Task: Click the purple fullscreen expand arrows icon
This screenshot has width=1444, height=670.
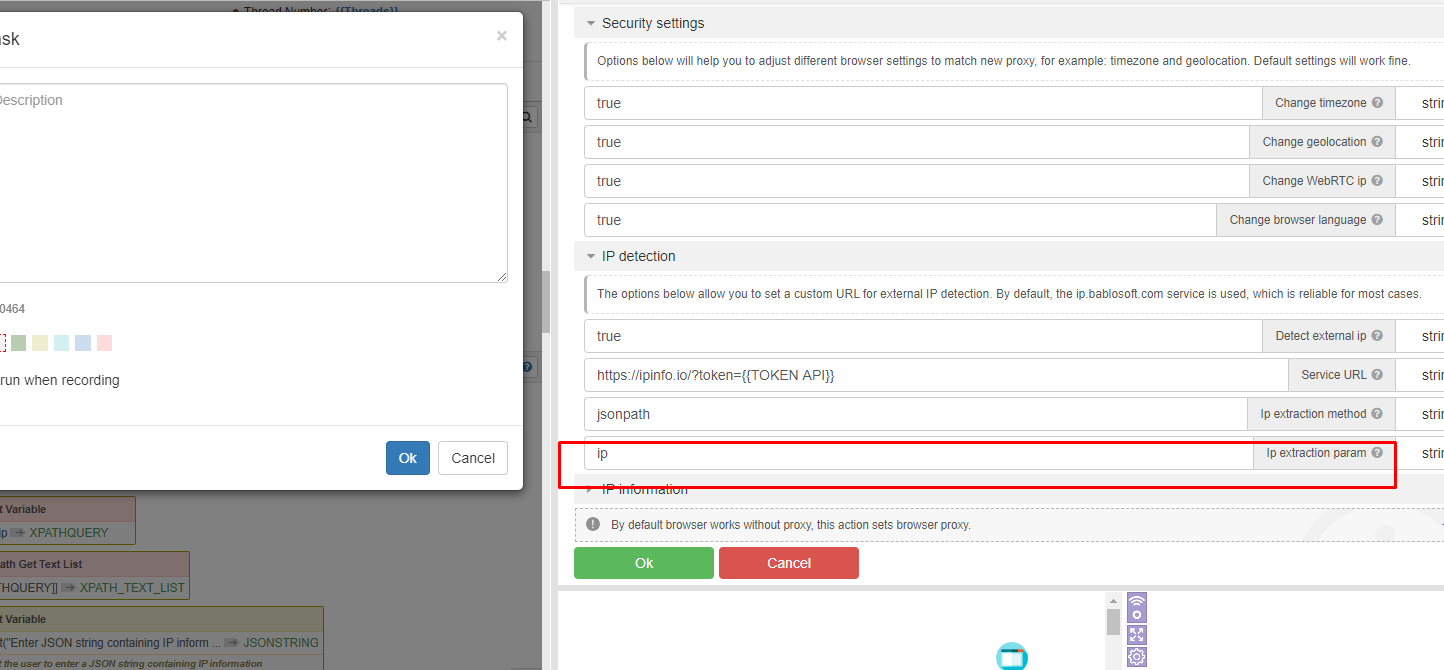Action: click(1136, 634)
